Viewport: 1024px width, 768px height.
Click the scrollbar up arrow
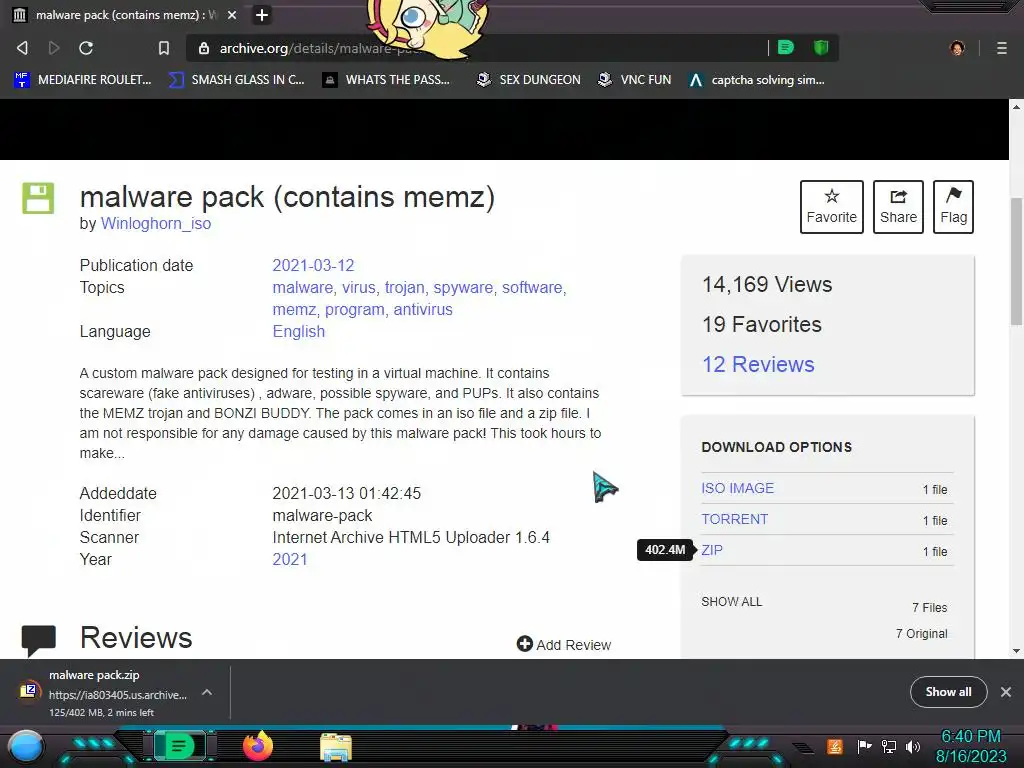point(1016,106)
